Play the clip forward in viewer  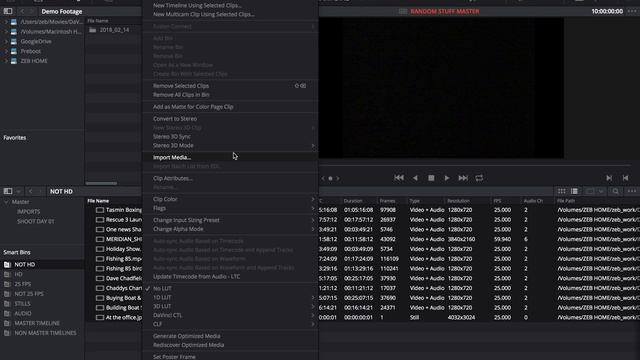pyautogui.click(x=447, y=178)
